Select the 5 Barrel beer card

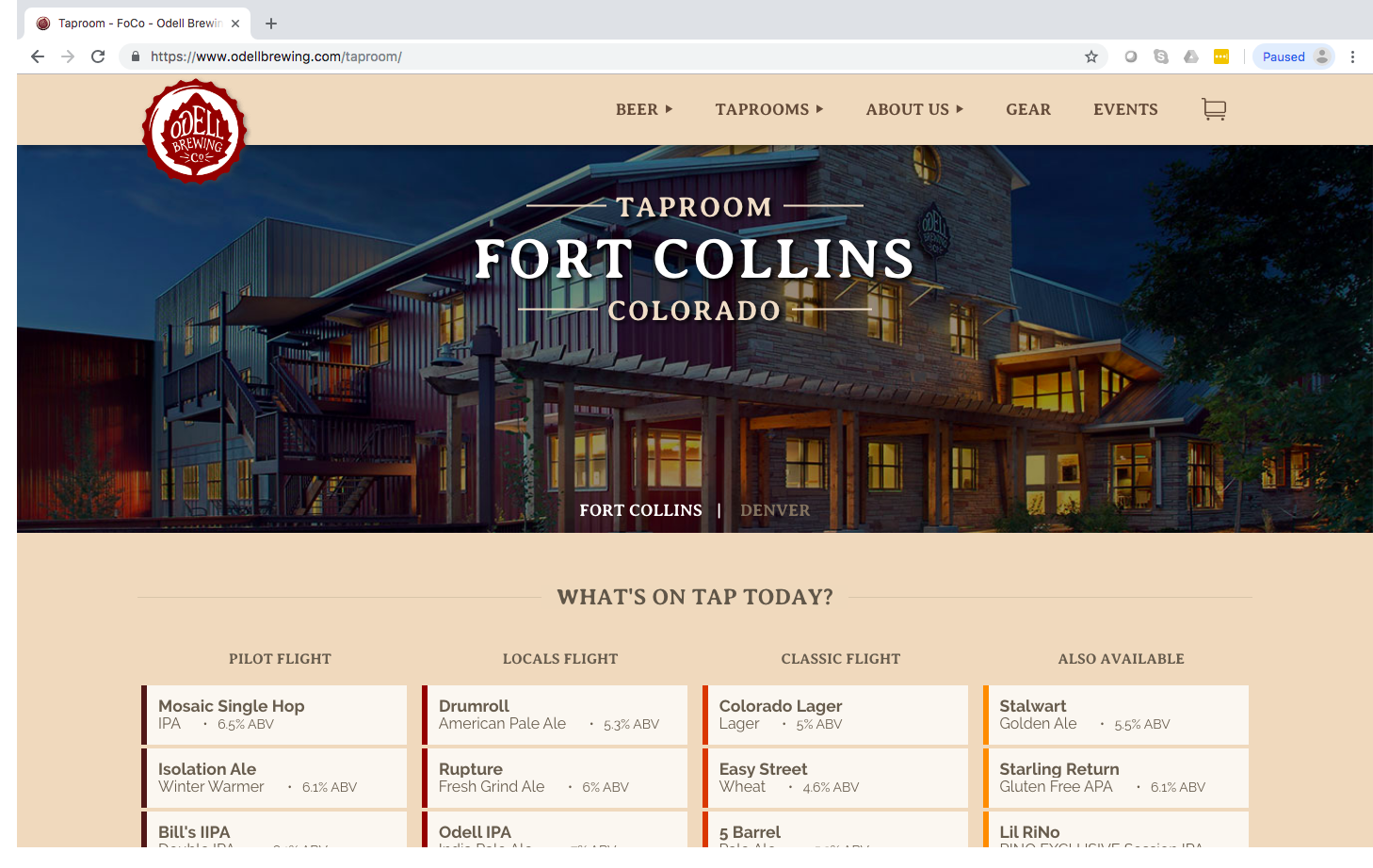point(835,829)
